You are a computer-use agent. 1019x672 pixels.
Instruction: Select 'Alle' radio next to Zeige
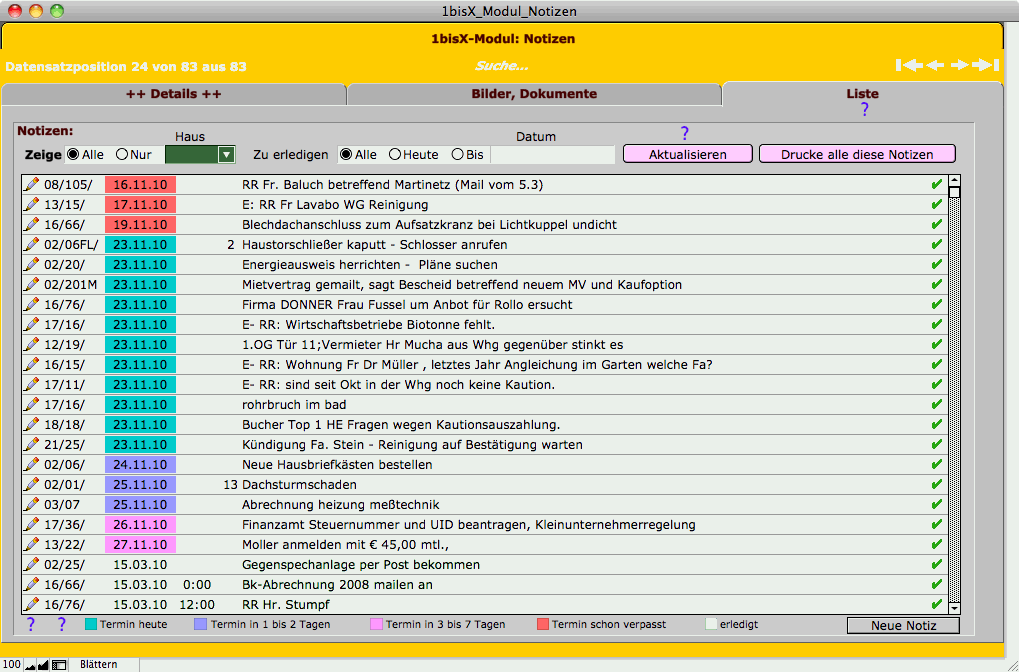(73, 155)
